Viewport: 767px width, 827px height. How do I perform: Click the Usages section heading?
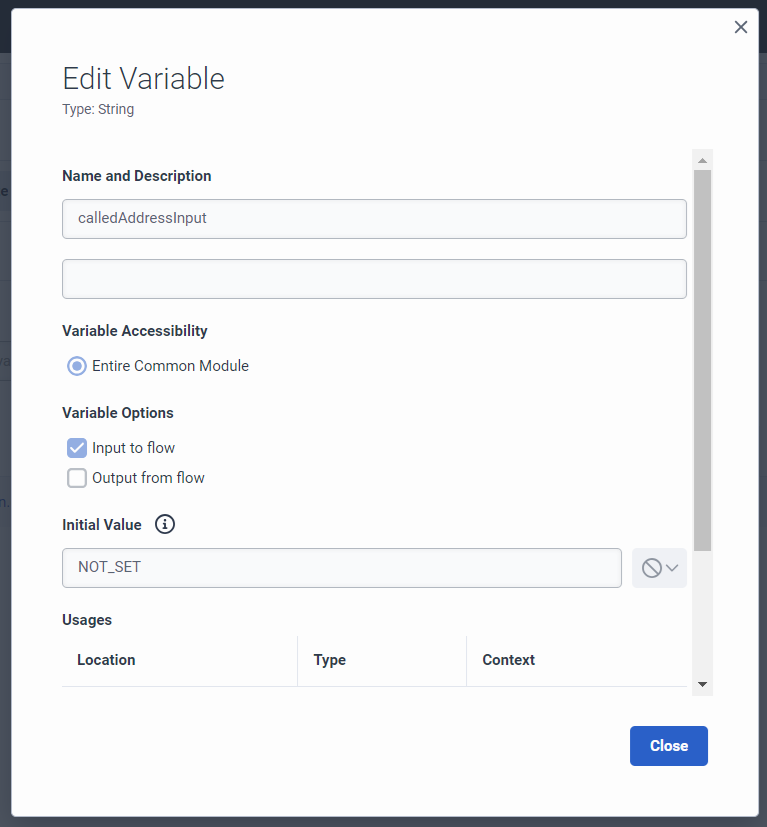click(87, 620)
